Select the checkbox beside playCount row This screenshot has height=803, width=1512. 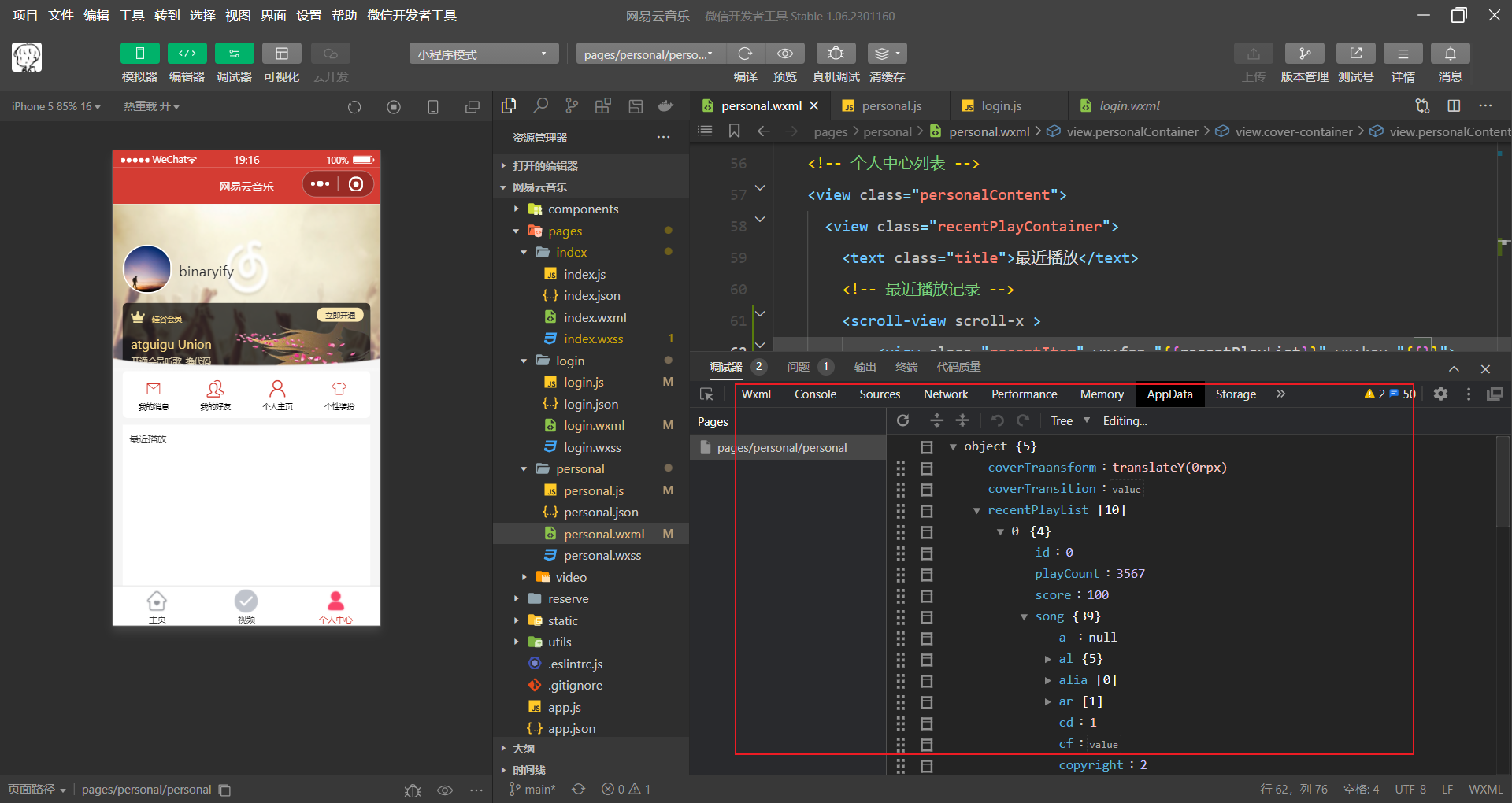[x=927, y=575]
